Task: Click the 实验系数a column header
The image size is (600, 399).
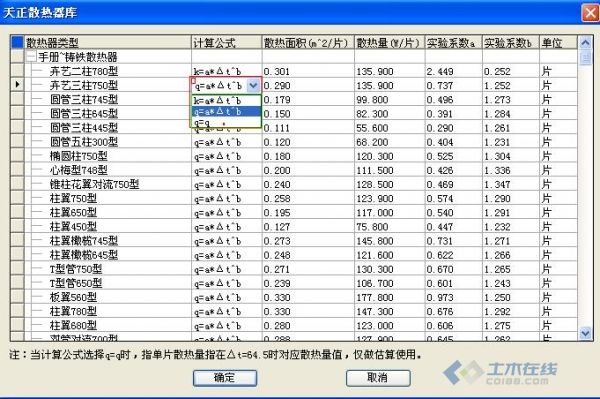Action: [x=454, y=42]
